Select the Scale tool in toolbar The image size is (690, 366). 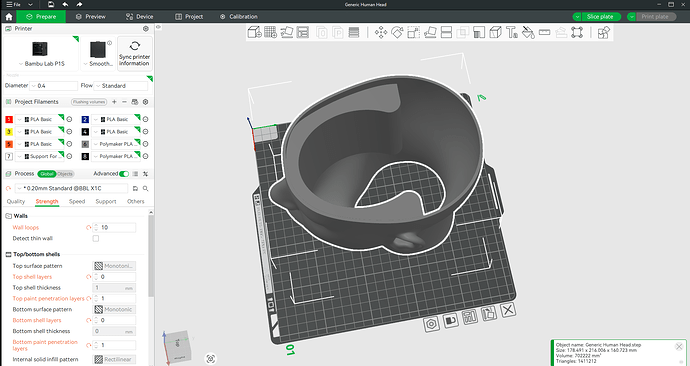(x=413, y=33)
